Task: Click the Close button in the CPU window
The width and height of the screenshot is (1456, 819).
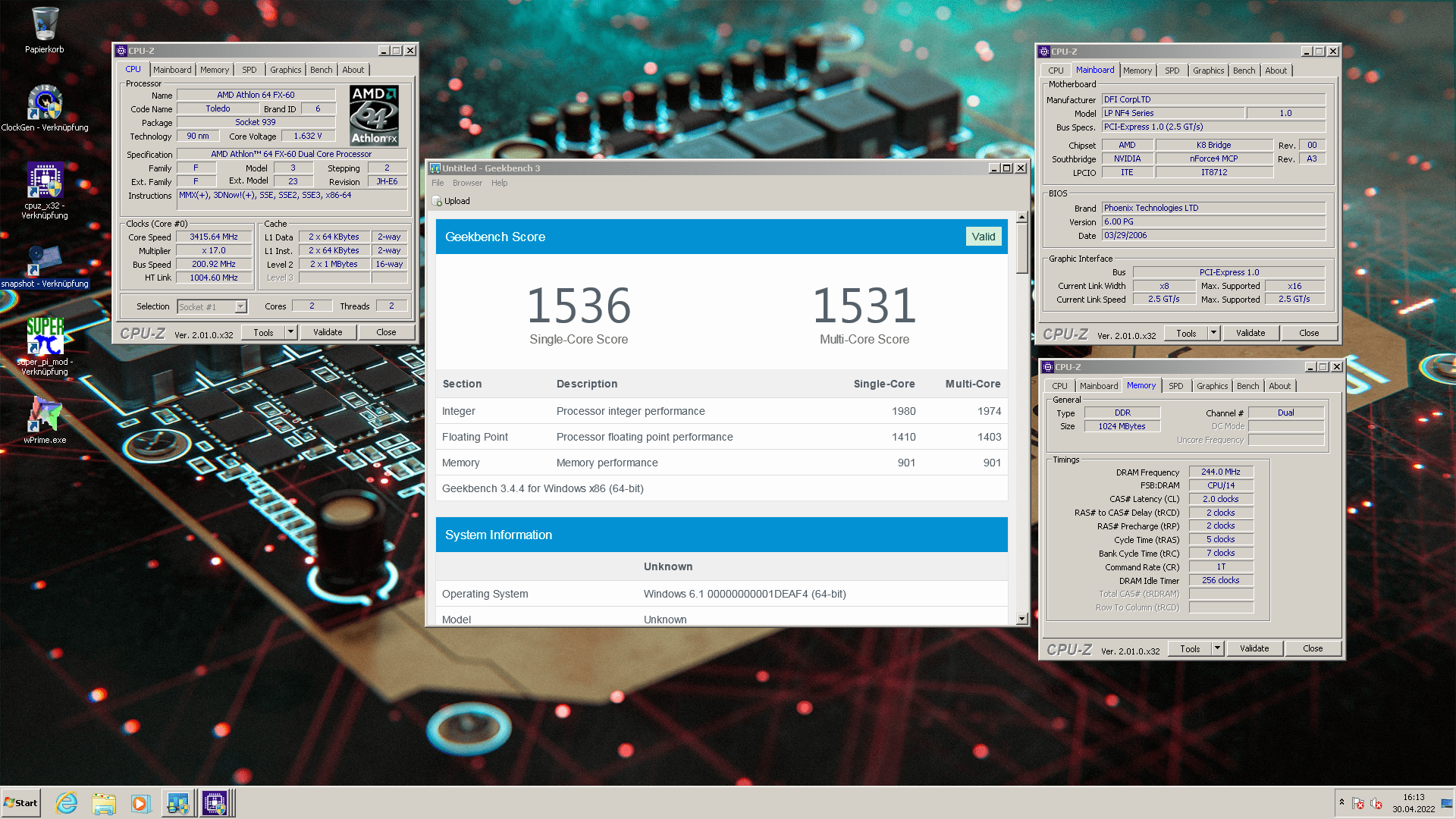Action: 386,332
